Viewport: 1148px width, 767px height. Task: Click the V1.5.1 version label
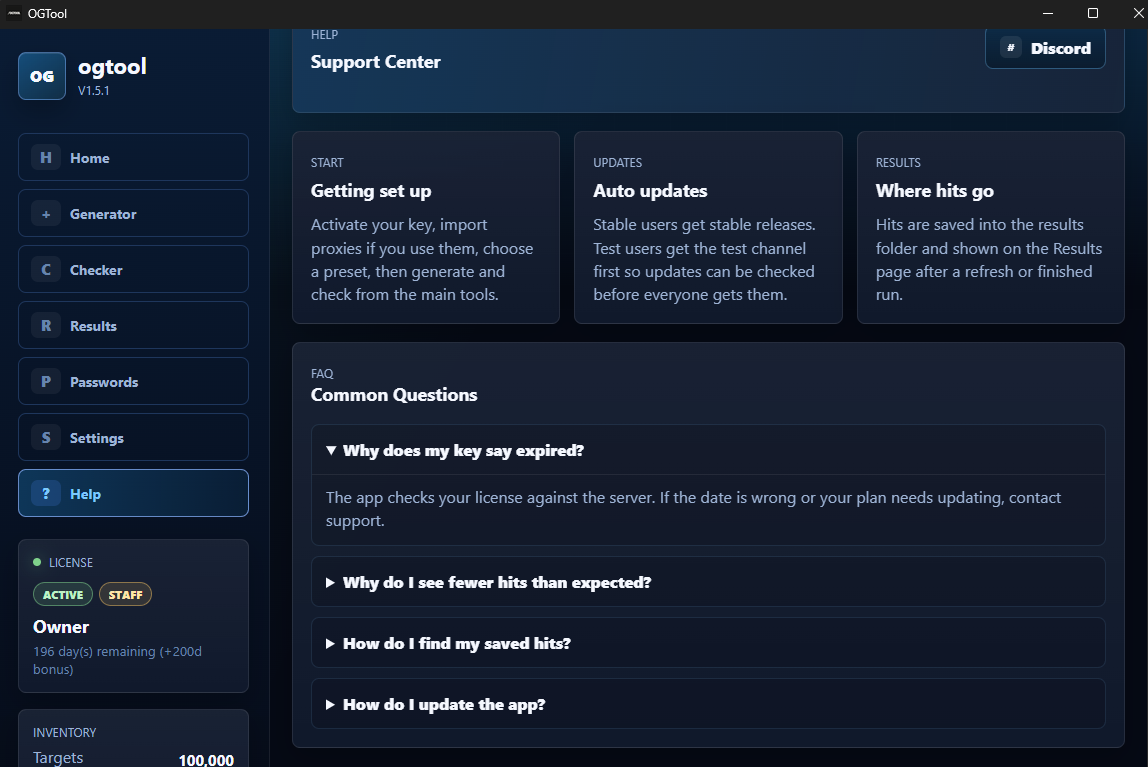[x=94, y=91]
